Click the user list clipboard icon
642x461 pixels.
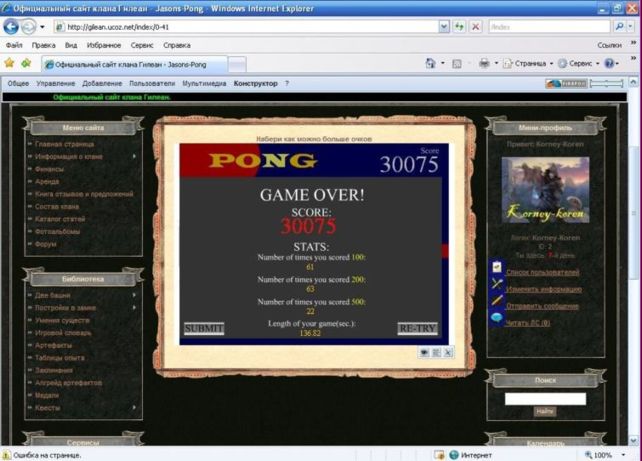497,267
